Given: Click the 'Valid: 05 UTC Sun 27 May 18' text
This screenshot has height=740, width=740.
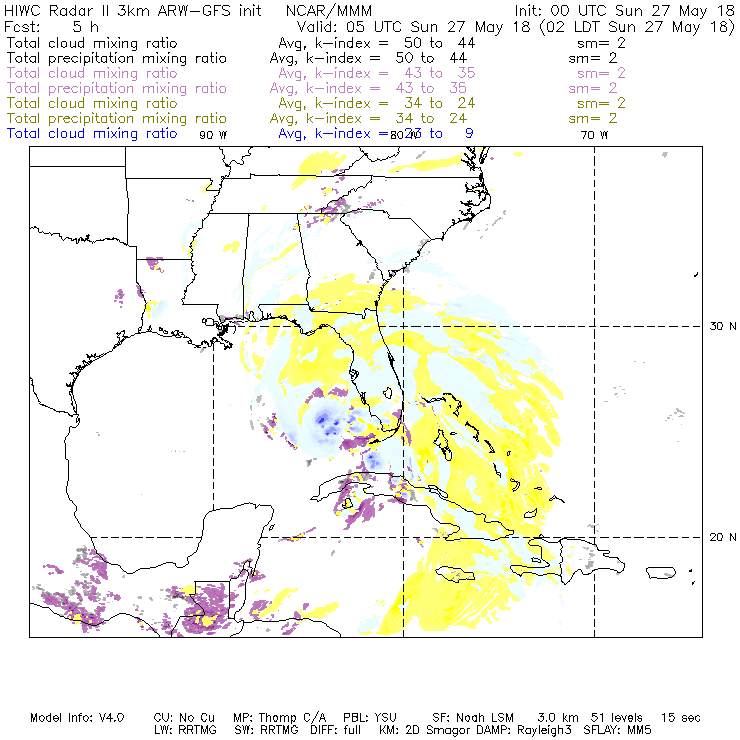Looking at the screenshot, I should coord(413,26).
